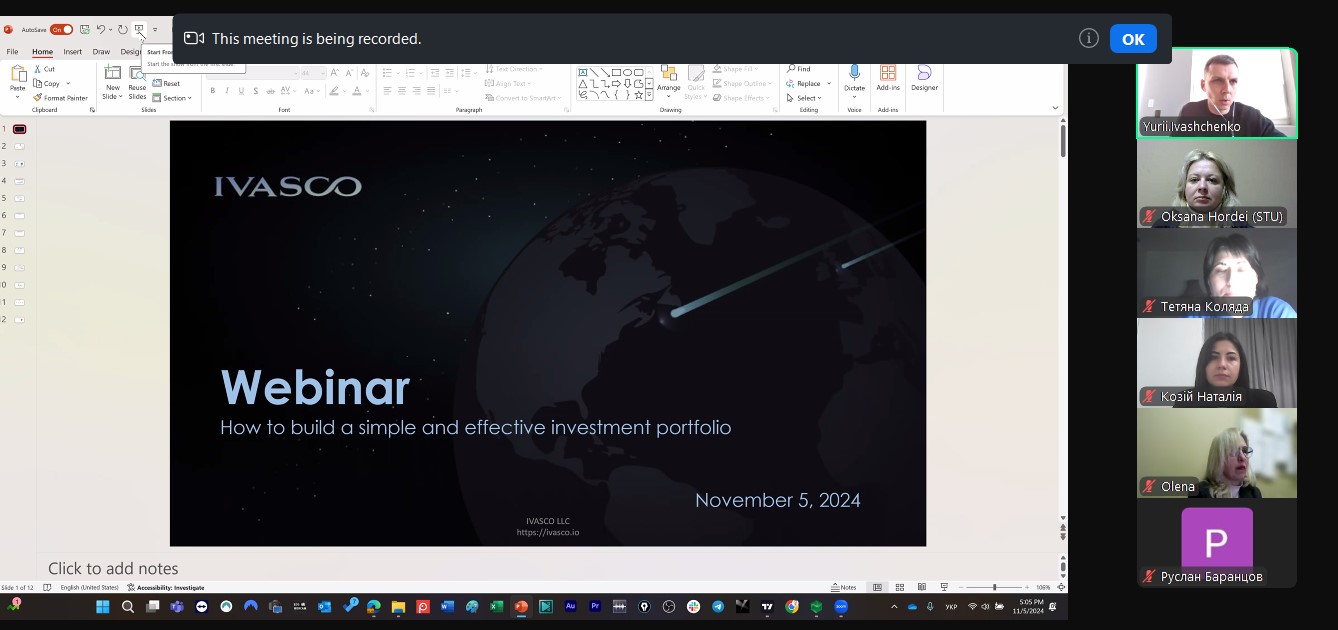Open Excel from the taskbar
This screenshot has height=630, width=1338.
[x=497, y=606]
